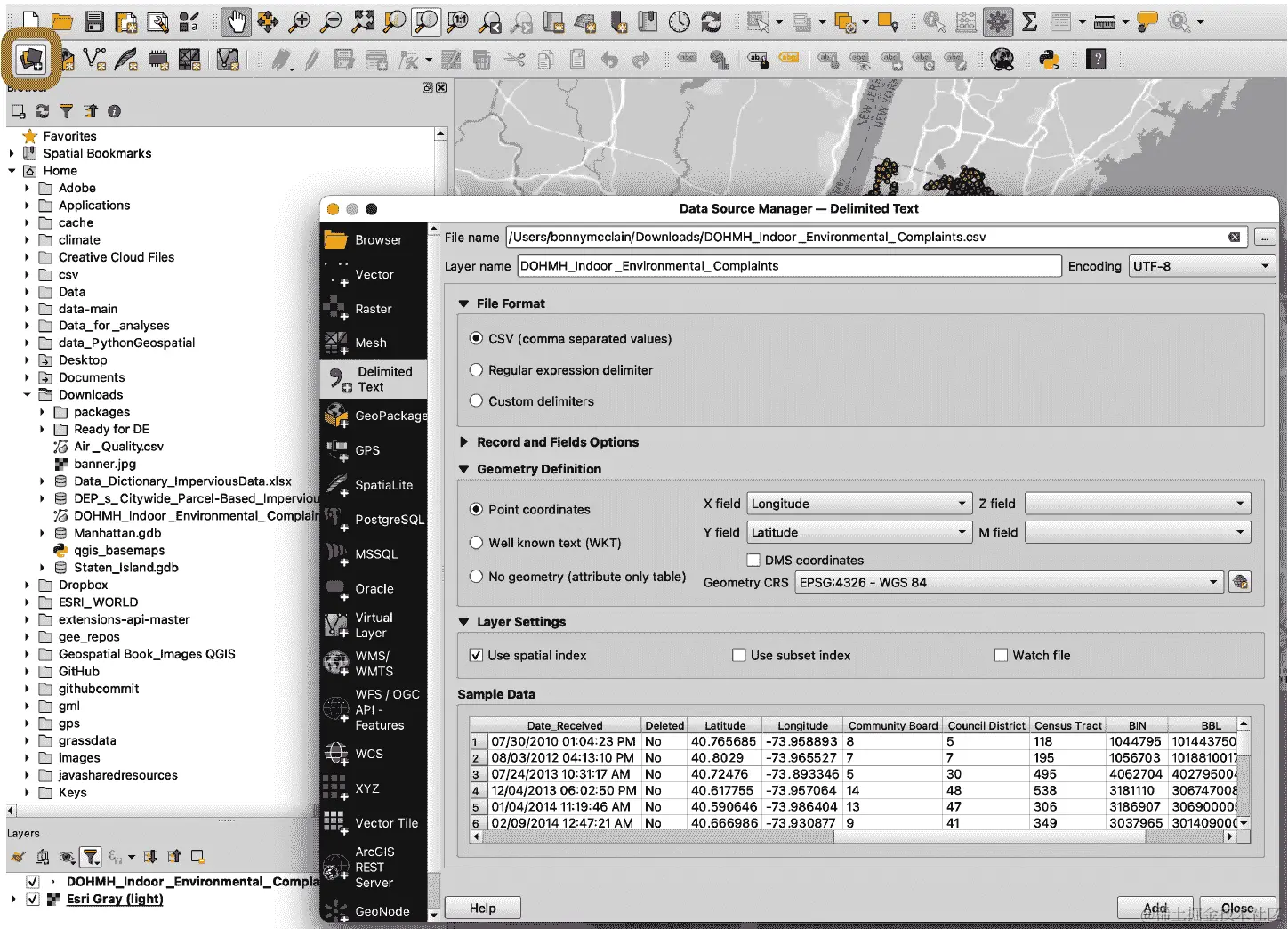Uncheck Use spatial index
1288x929 pixels.
(x=476, y=655)
